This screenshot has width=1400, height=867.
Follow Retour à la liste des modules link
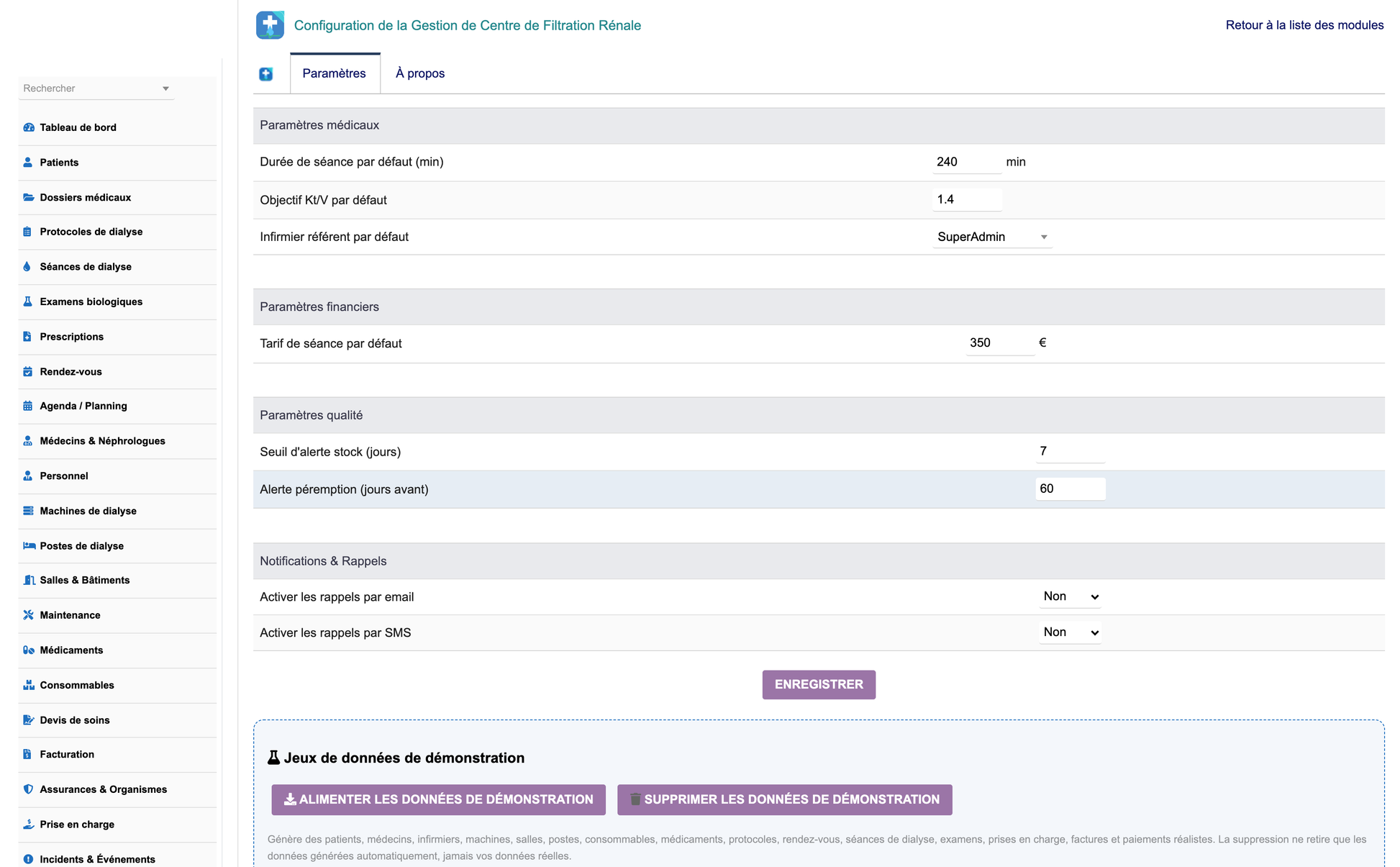[x=1304, y=25]
